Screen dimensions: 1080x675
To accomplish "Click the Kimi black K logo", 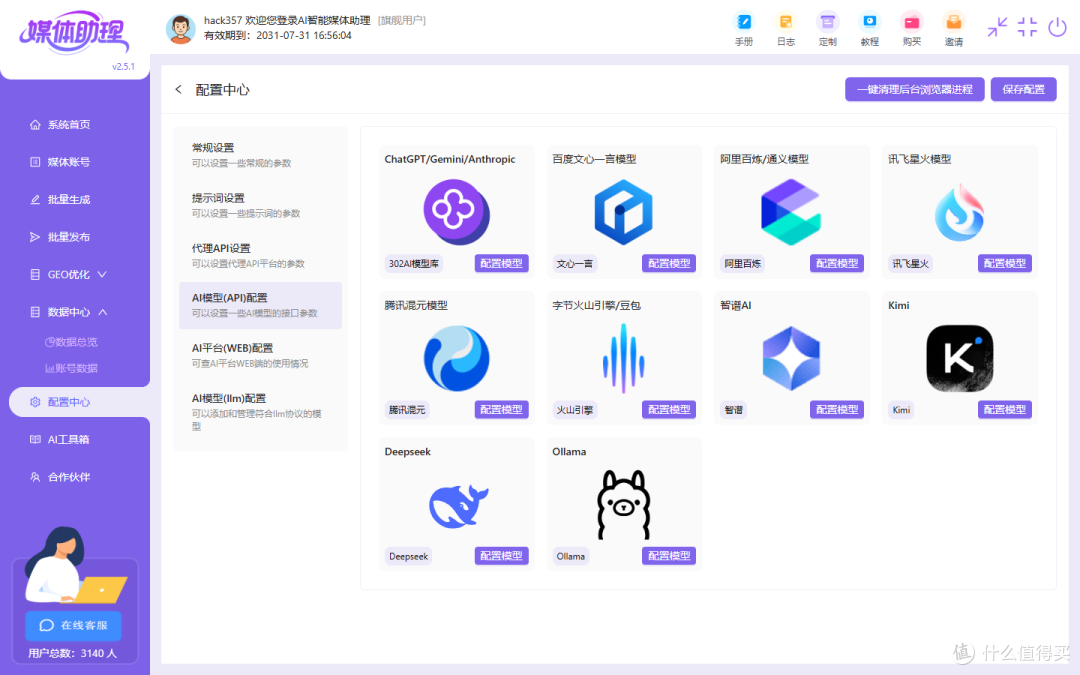I will pyautogui.click(x=959, y=358).
